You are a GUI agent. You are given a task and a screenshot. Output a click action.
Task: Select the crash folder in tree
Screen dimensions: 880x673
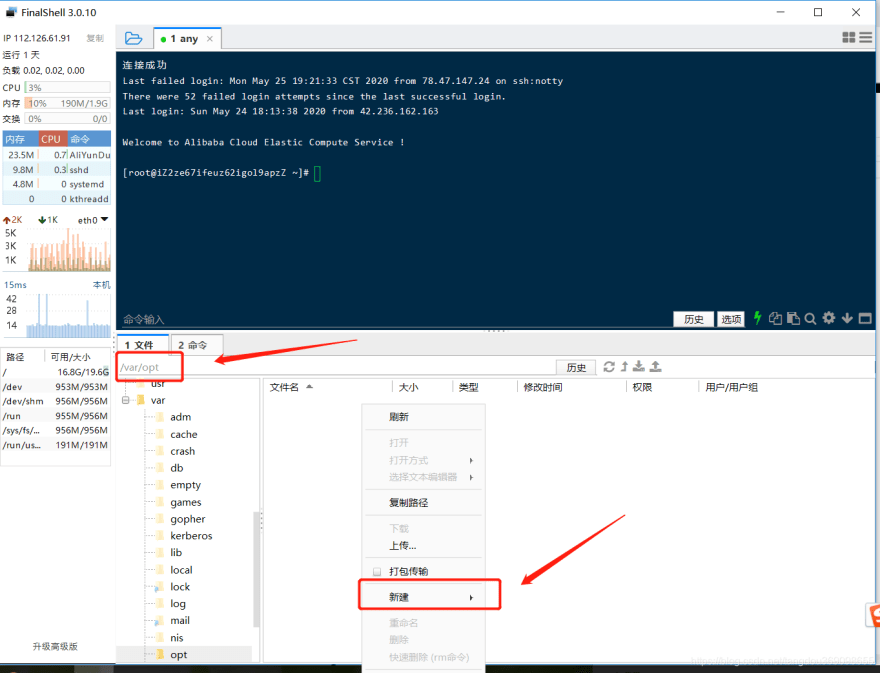(182, 451)
